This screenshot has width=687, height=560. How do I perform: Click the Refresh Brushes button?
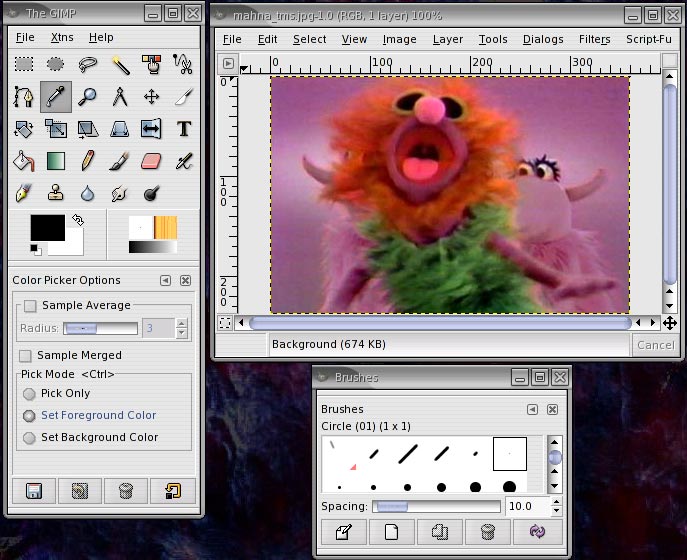tap(537, 532)
